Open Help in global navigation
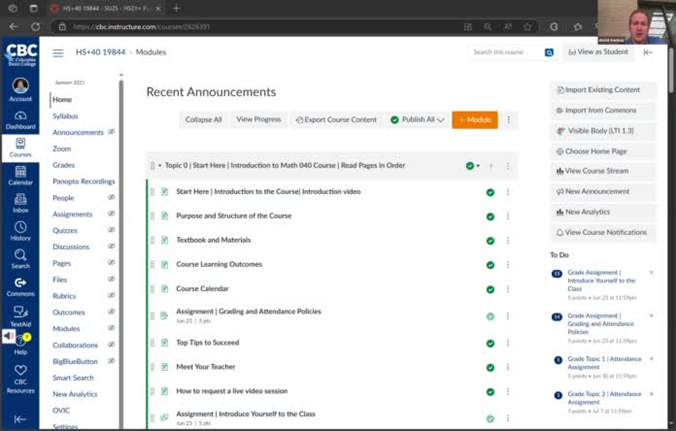The width and height of the screenshot is (676, 431). (20, 346)
